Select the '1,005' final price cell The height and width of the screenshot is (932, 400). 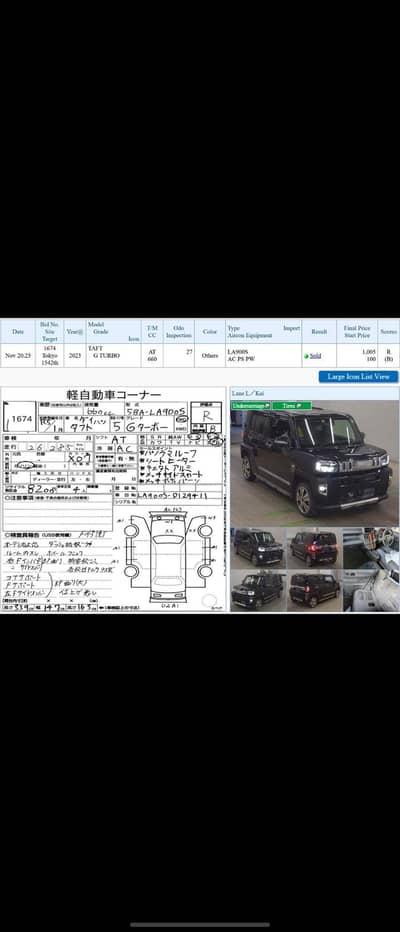tap(356, 355)
